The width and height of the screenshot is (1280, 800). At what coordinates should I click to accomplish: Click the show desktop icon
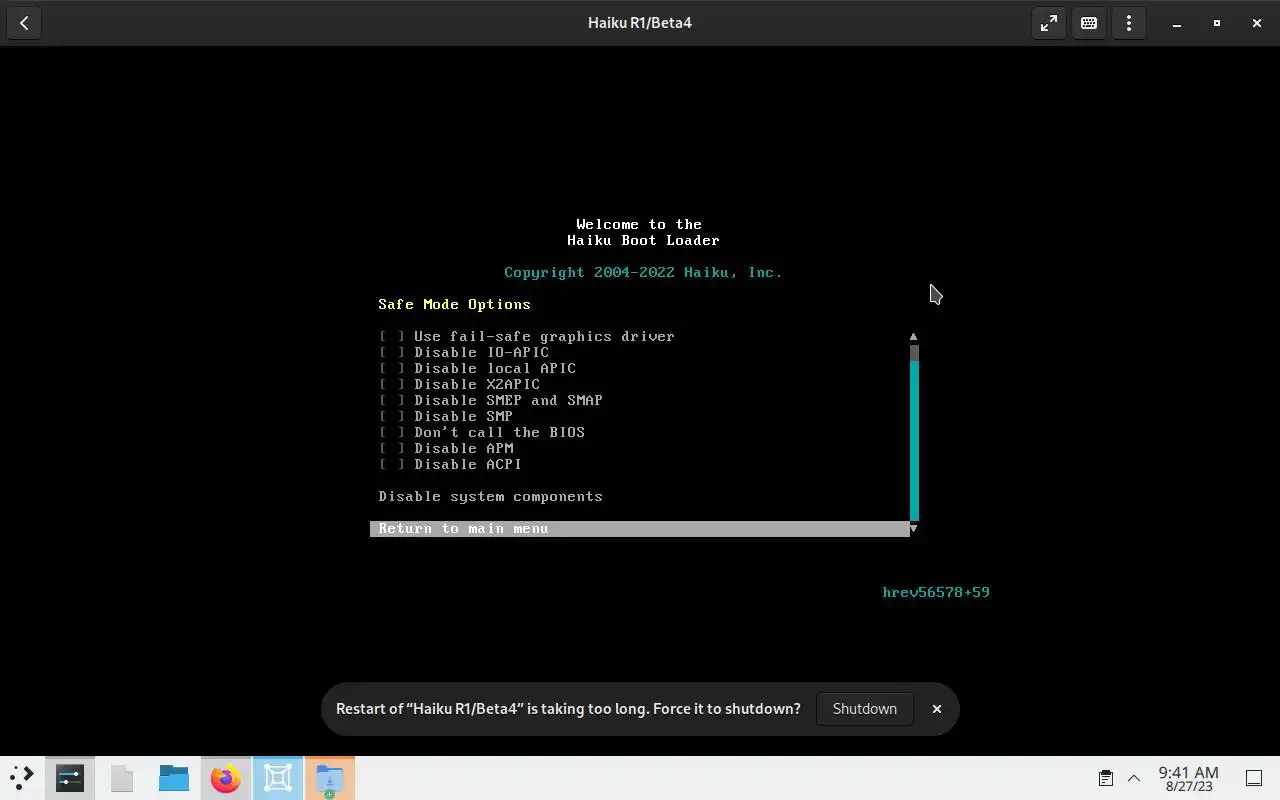coord(1254,778)
